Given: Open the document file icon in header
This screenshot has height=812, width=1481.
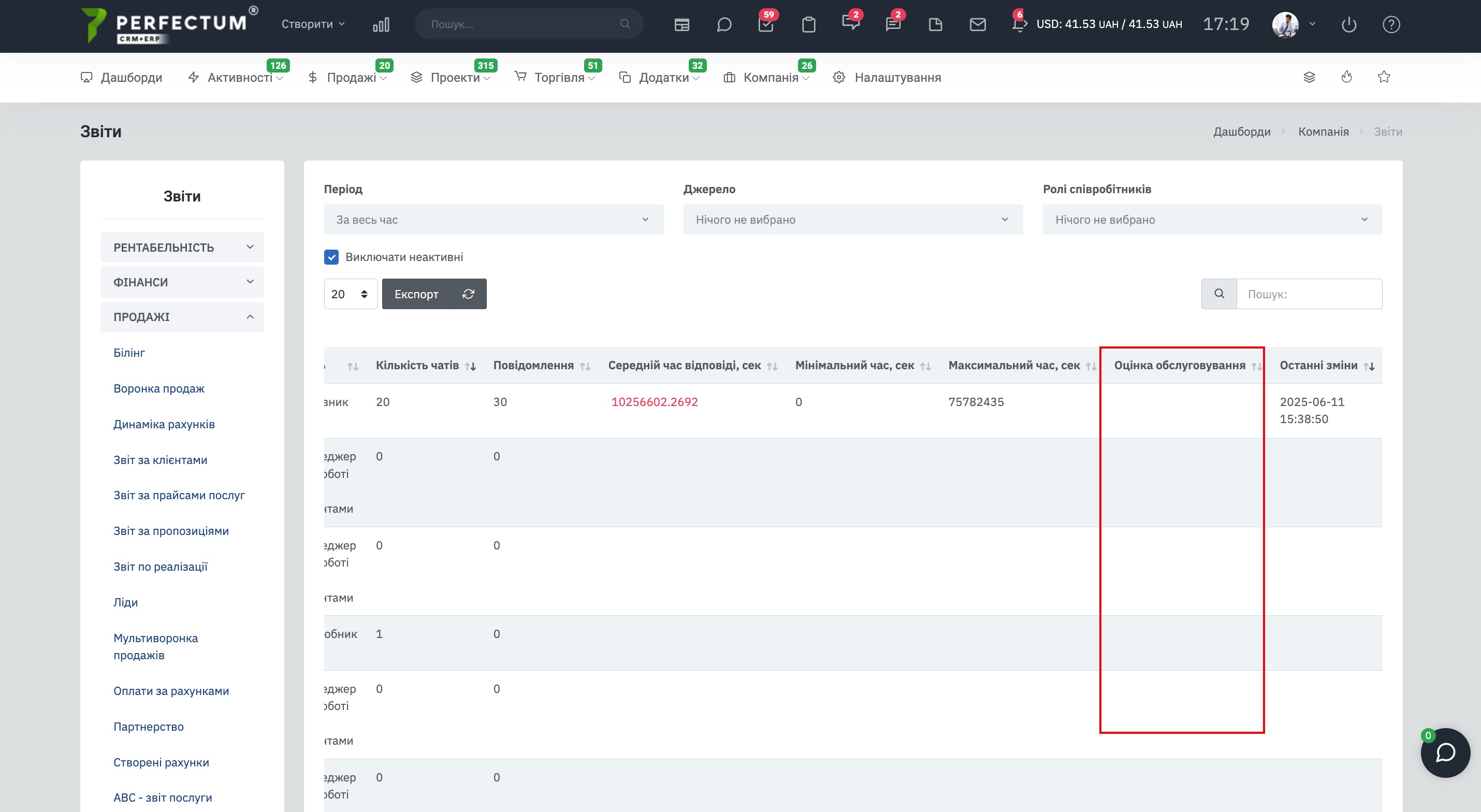Looking at the screenshot, I should coord(935,24).
